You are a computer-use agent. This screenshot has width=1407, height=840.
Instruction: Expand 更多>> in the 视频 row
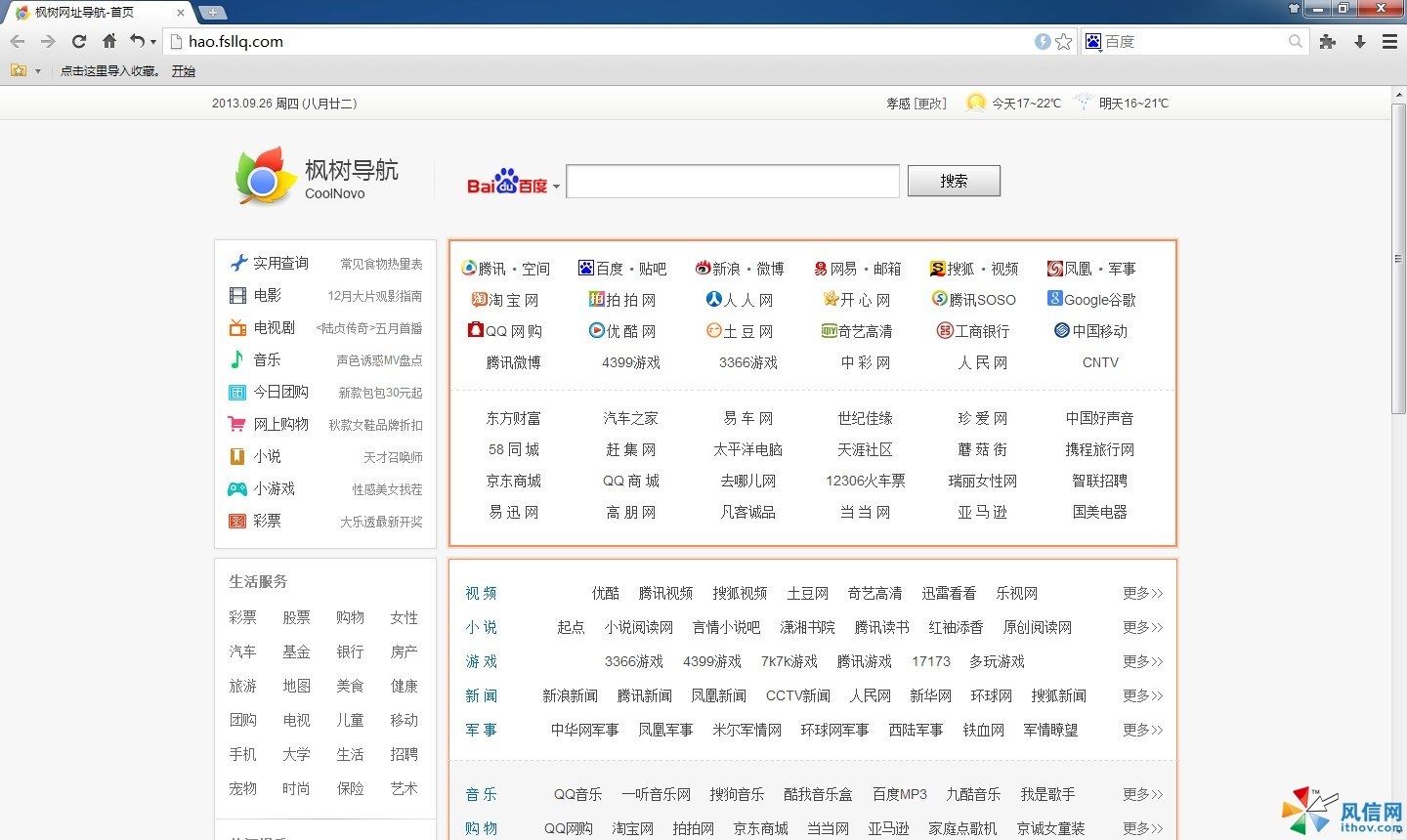pyautogui.click(x=1143, y=593)
